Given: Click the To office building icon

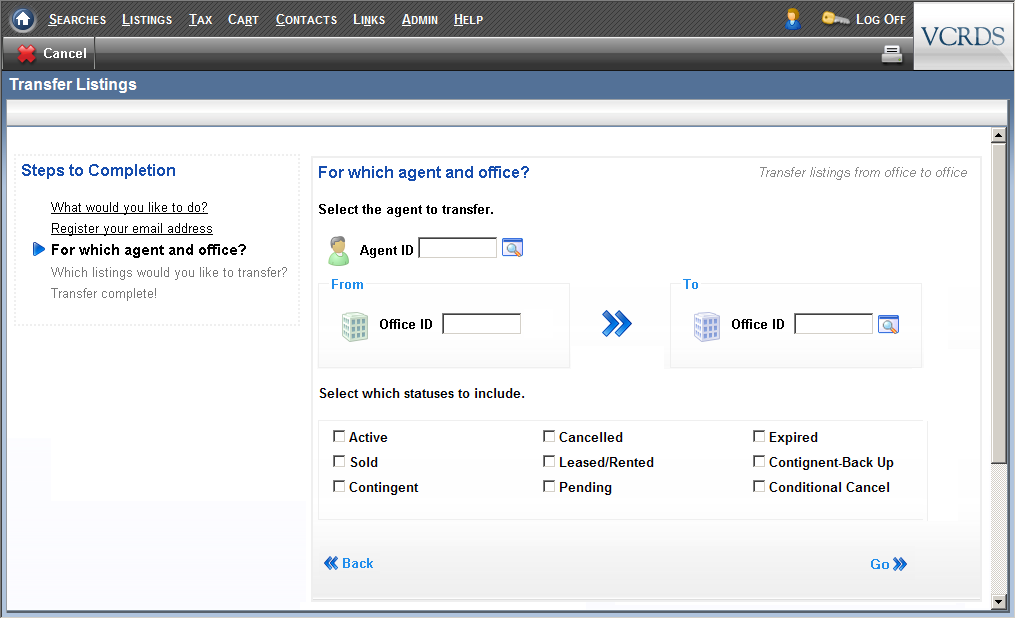Looking at the screenshot, I should coord(706,326).
